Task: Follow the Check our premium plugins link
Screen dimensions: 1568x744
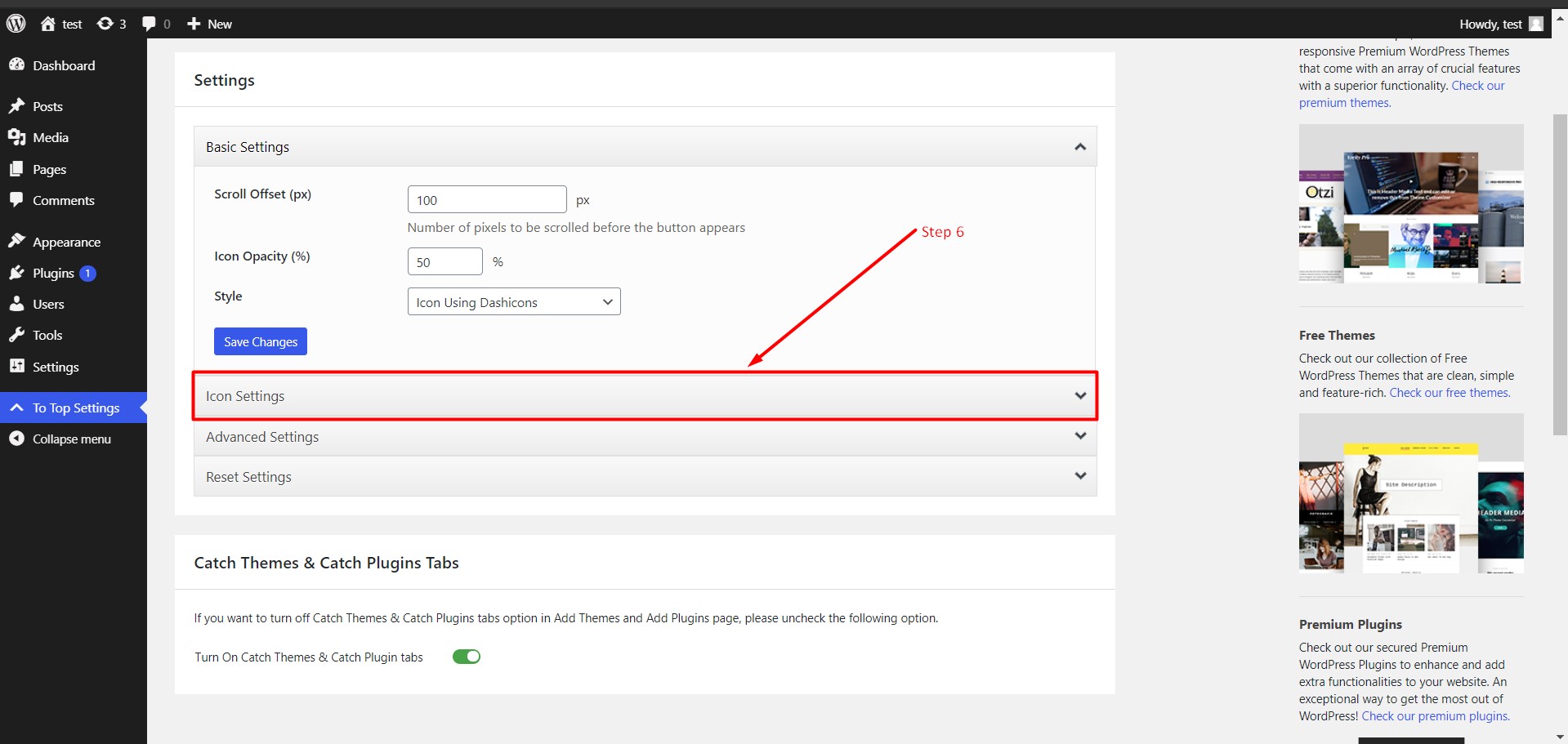Action: pos(1436,716)
